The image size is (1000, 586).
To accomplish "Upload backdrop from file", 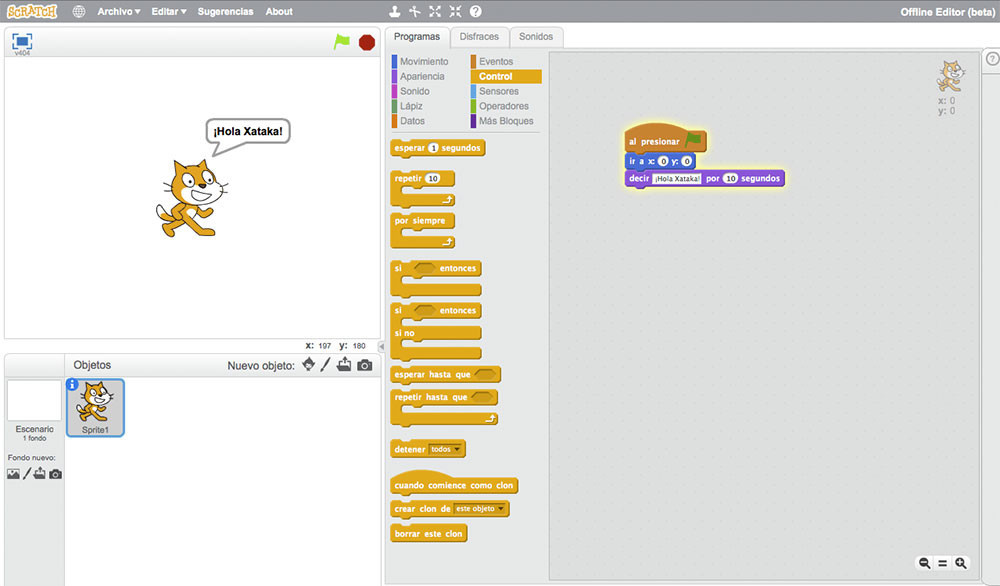I will [40, 474].
